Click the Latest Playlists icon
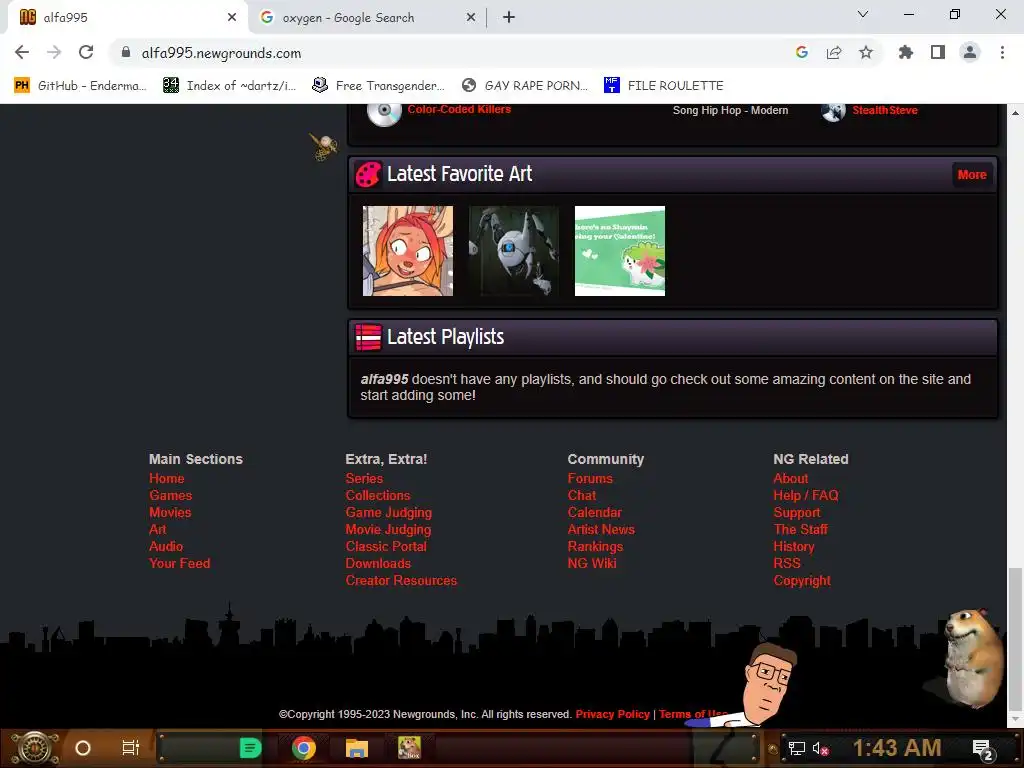 point(368,338)
